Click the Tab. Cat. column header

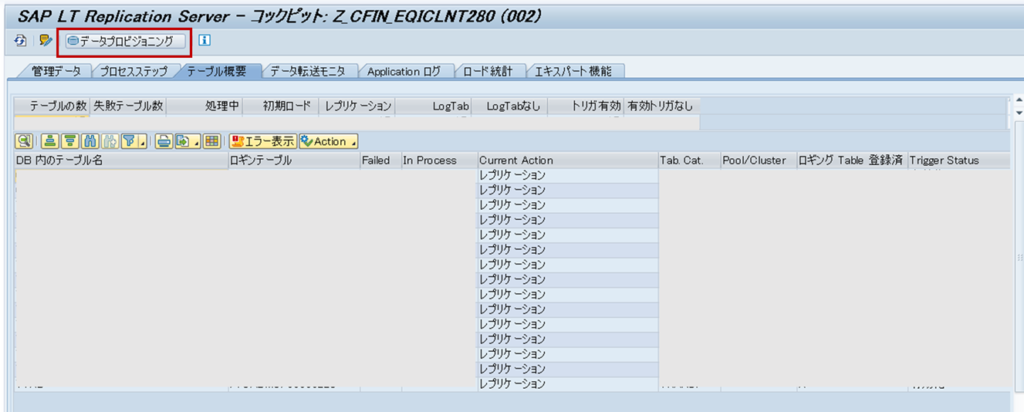pos(688,161)
